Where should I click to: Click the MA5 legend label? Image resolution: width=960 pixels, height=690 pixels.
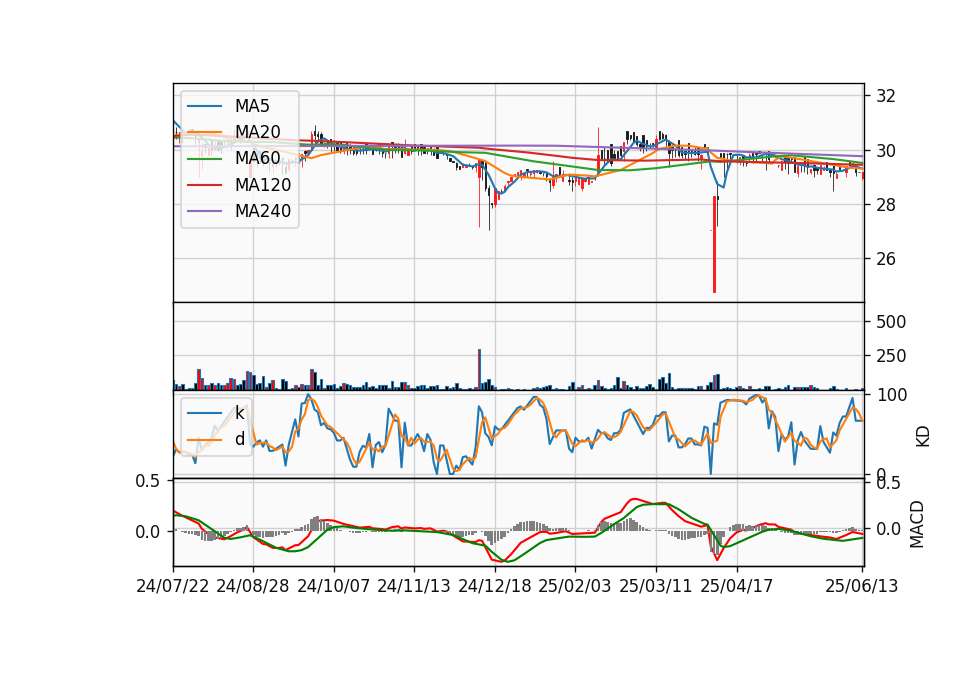click(x=252, y=106)
